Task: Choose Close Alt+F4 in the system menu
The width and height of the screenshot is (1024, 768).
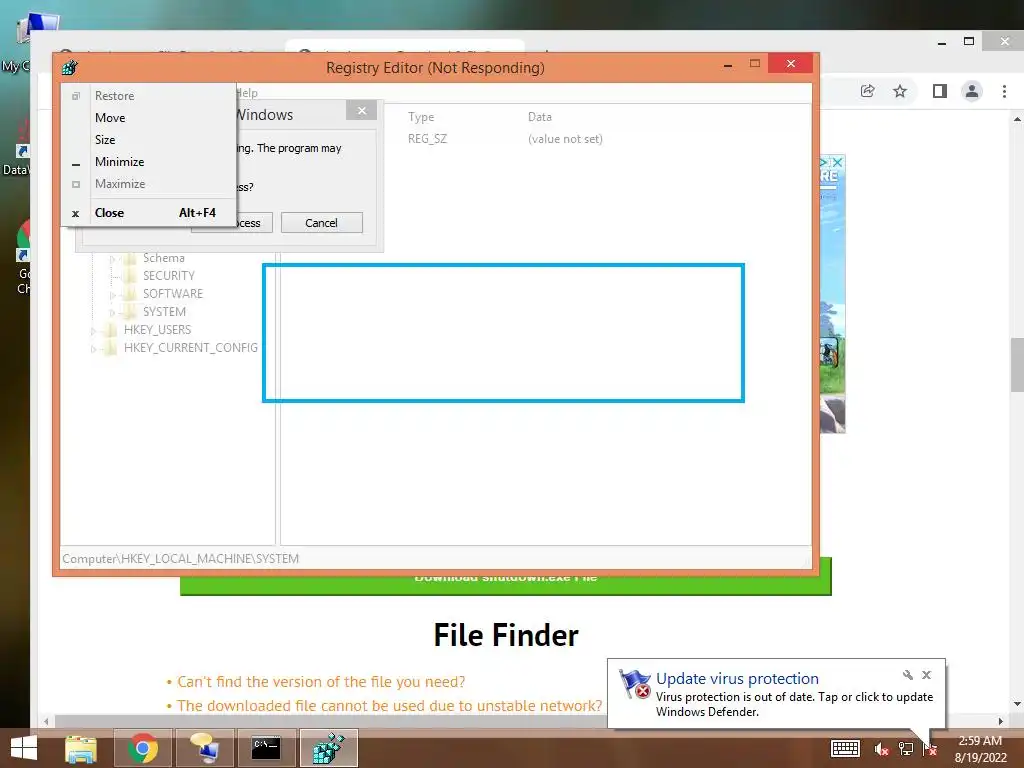Action: click(x=149, y=213)
